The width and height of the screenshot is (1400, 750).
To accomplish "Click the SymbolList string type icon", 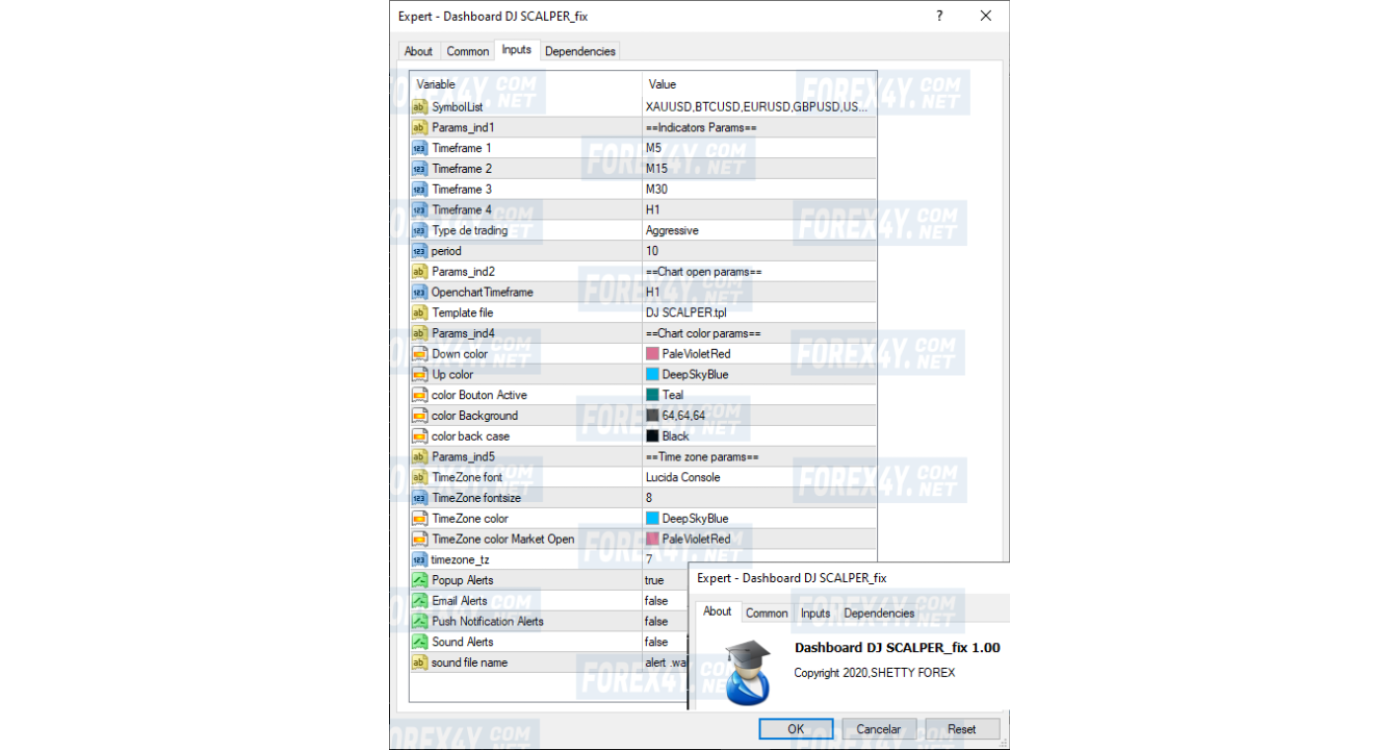I will click(419, 107).
